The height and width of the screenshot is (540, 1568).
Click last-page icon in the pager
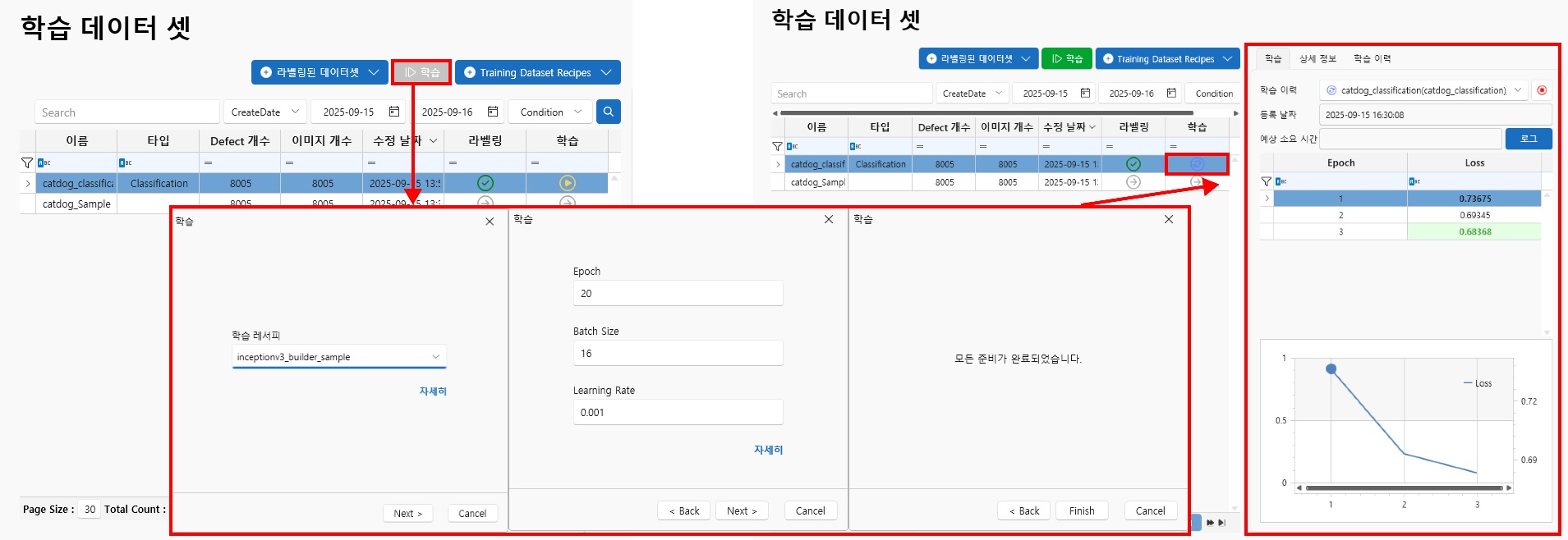tap(1221, 522)
